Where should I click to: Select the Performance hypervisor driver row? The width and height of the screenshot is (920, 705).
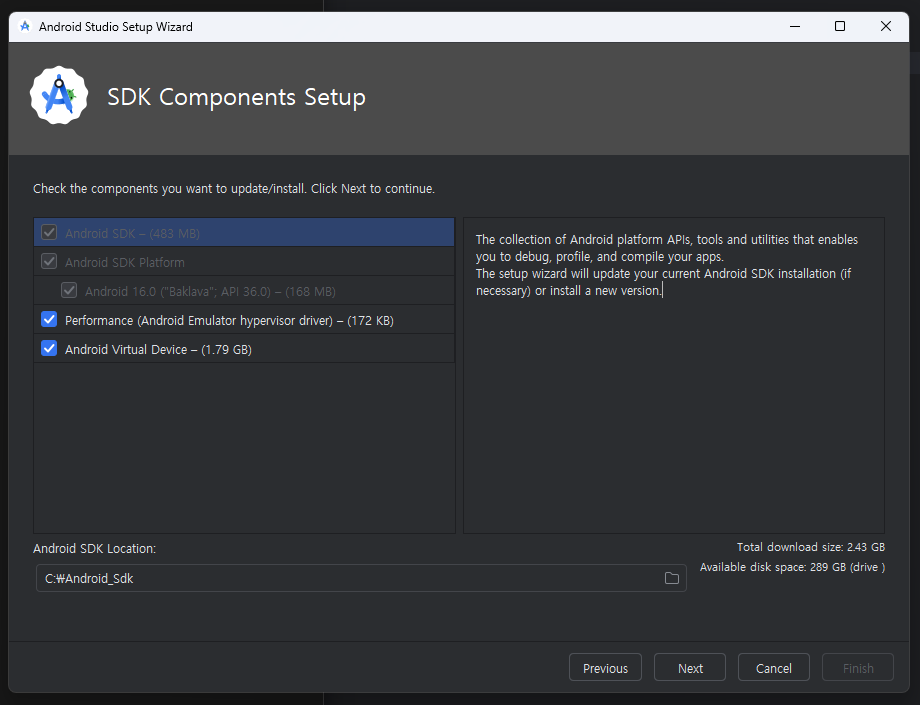click(x=244, y=320)
